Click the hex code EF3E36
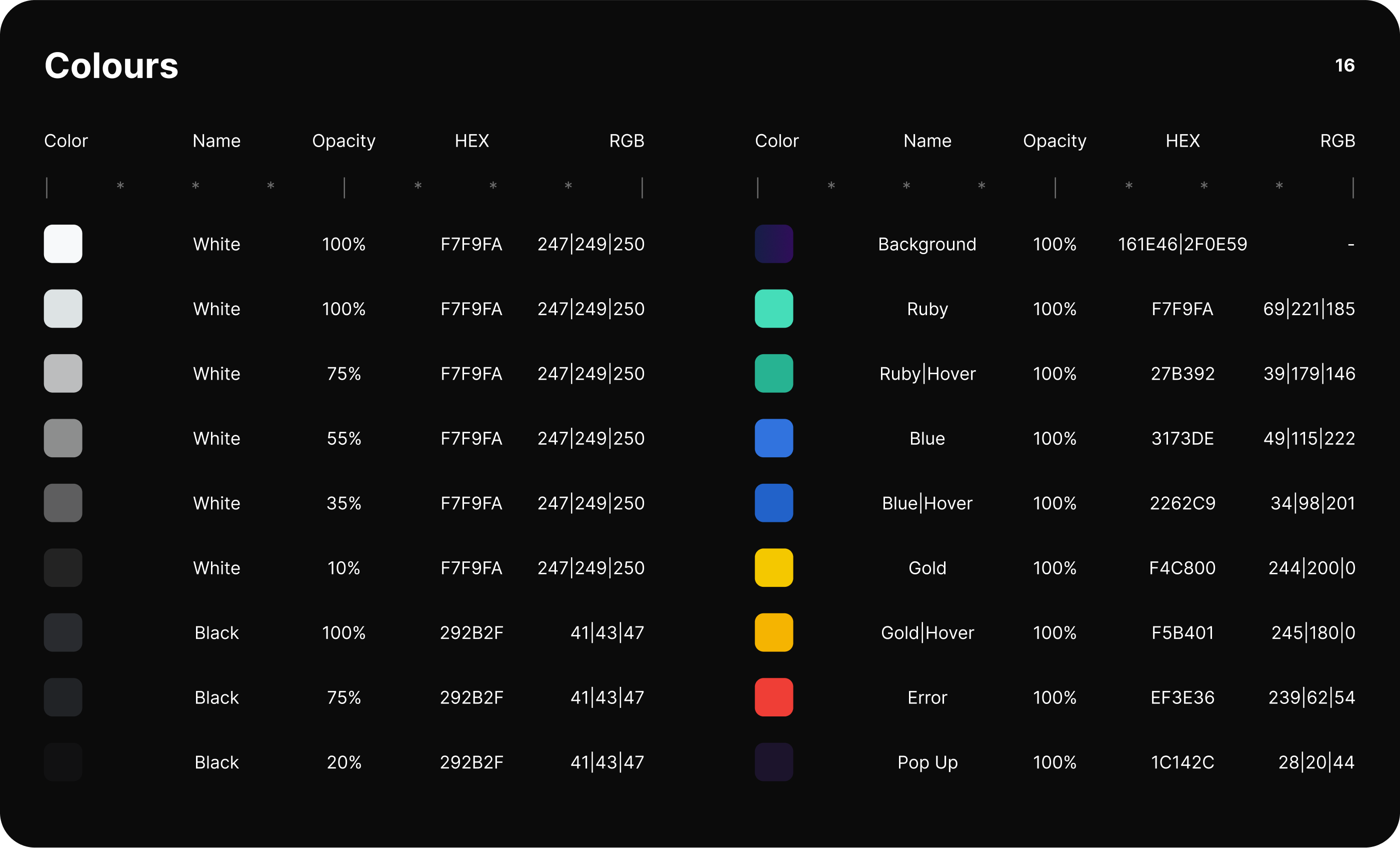 click(x=1182, y=697)
